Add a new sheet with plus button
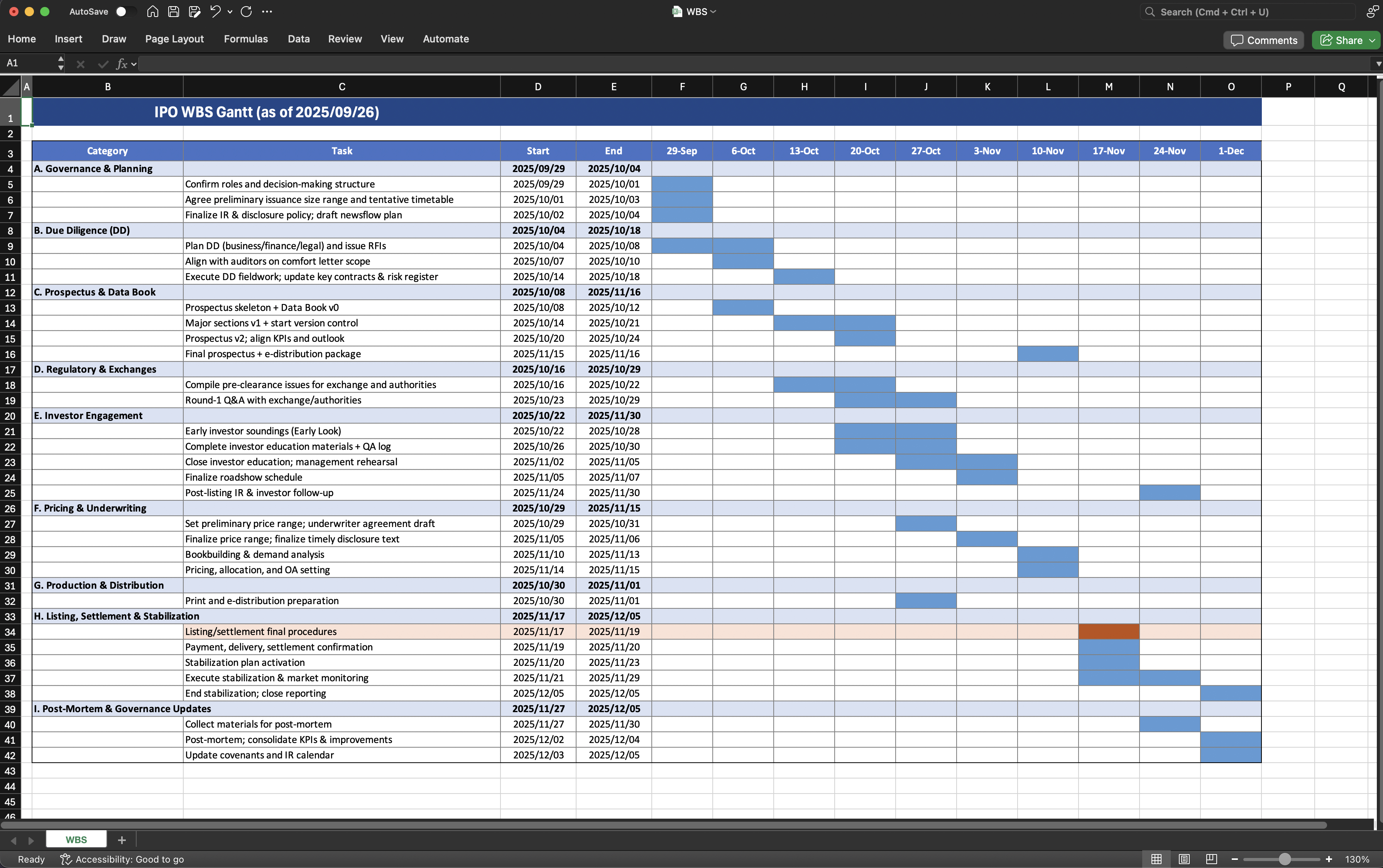Screen dimensions: 1383x868 (122, 840)
